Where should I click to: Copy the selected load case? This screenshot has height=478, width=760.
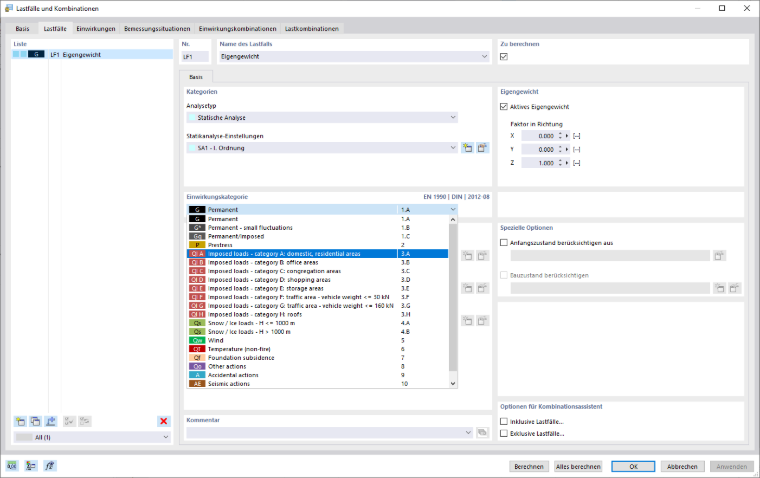click(35, 421)
